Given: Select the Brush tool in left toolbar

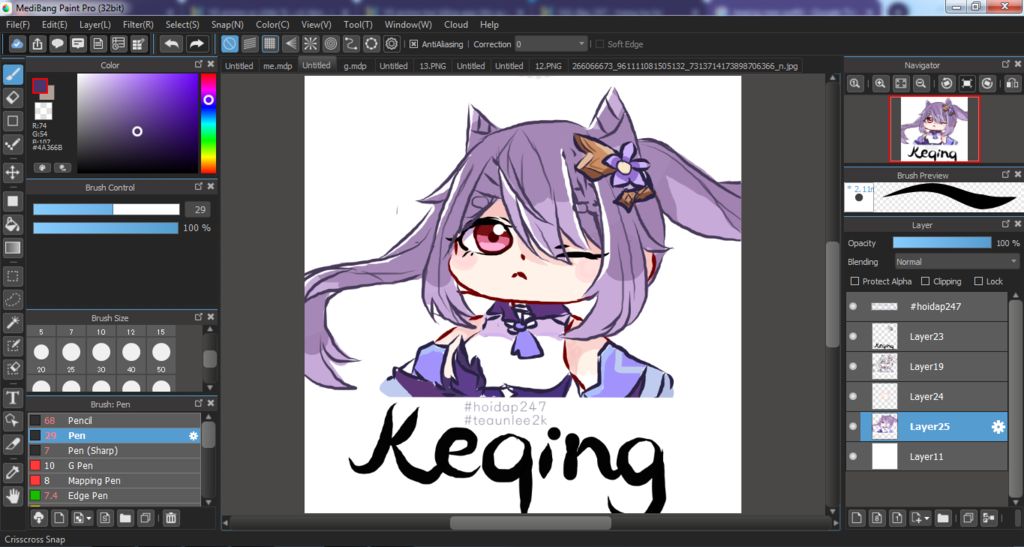Looking at the screenshot, I should click(x=12, y=74).
